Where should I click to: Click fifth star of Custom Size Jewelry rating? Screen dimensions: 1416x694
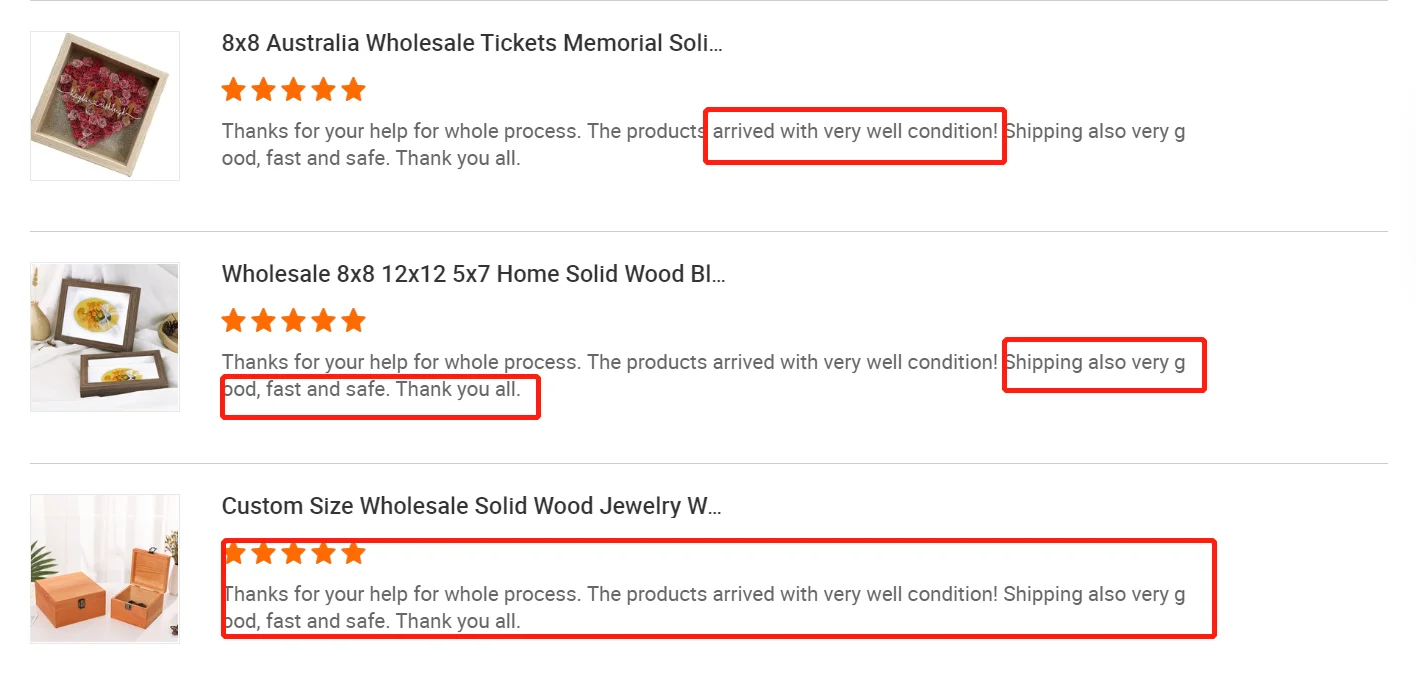tap(353, 553)
